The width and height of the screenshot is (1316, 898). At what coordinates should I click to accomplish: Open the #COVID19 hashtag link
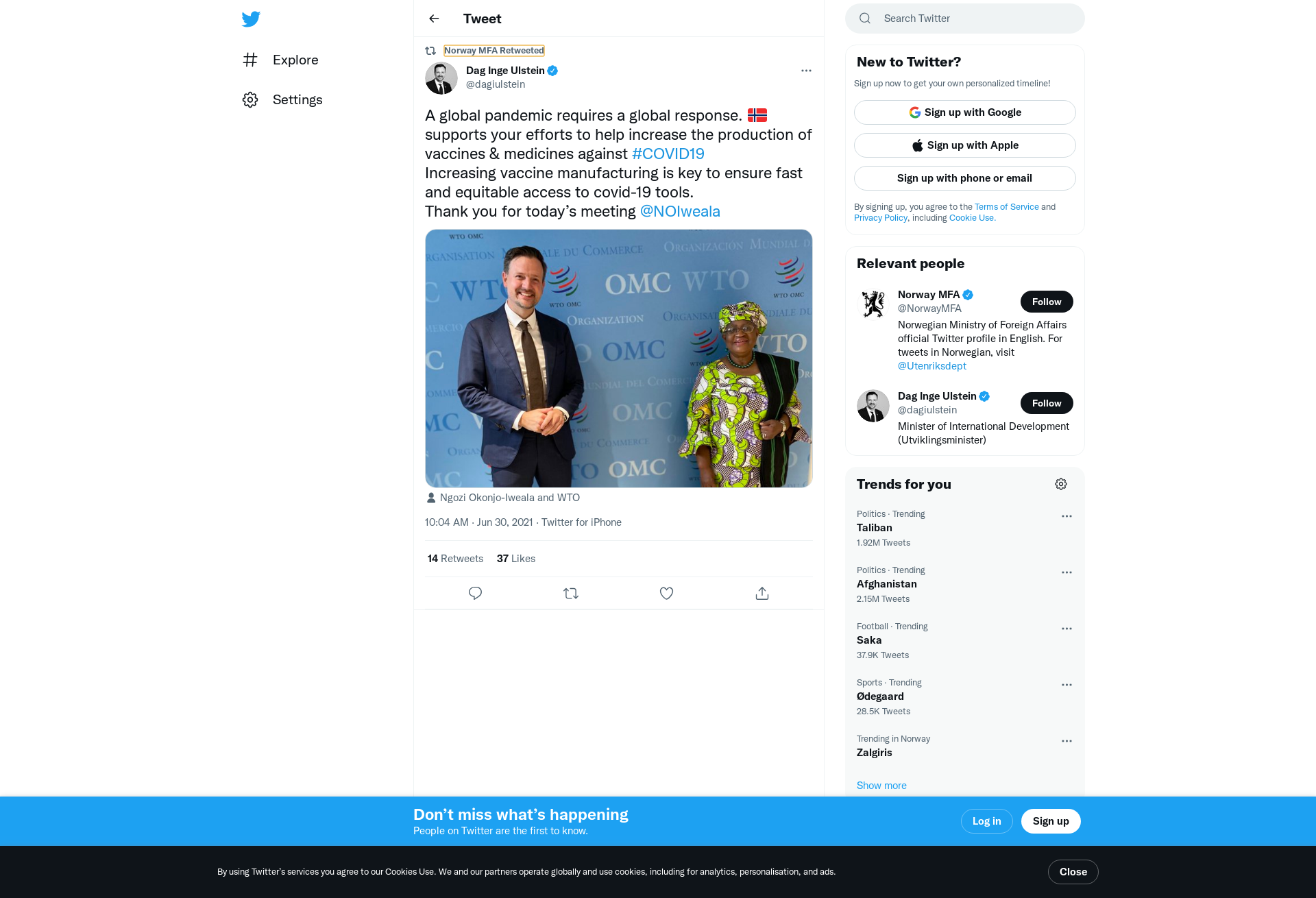point(668,154)
